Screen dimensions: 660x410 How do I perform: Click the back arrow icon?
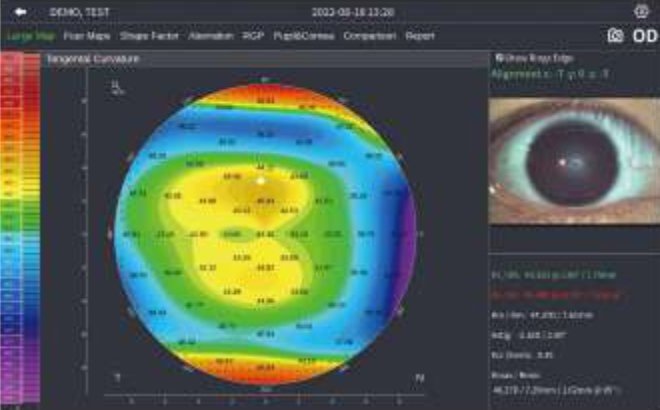(20, 12)
